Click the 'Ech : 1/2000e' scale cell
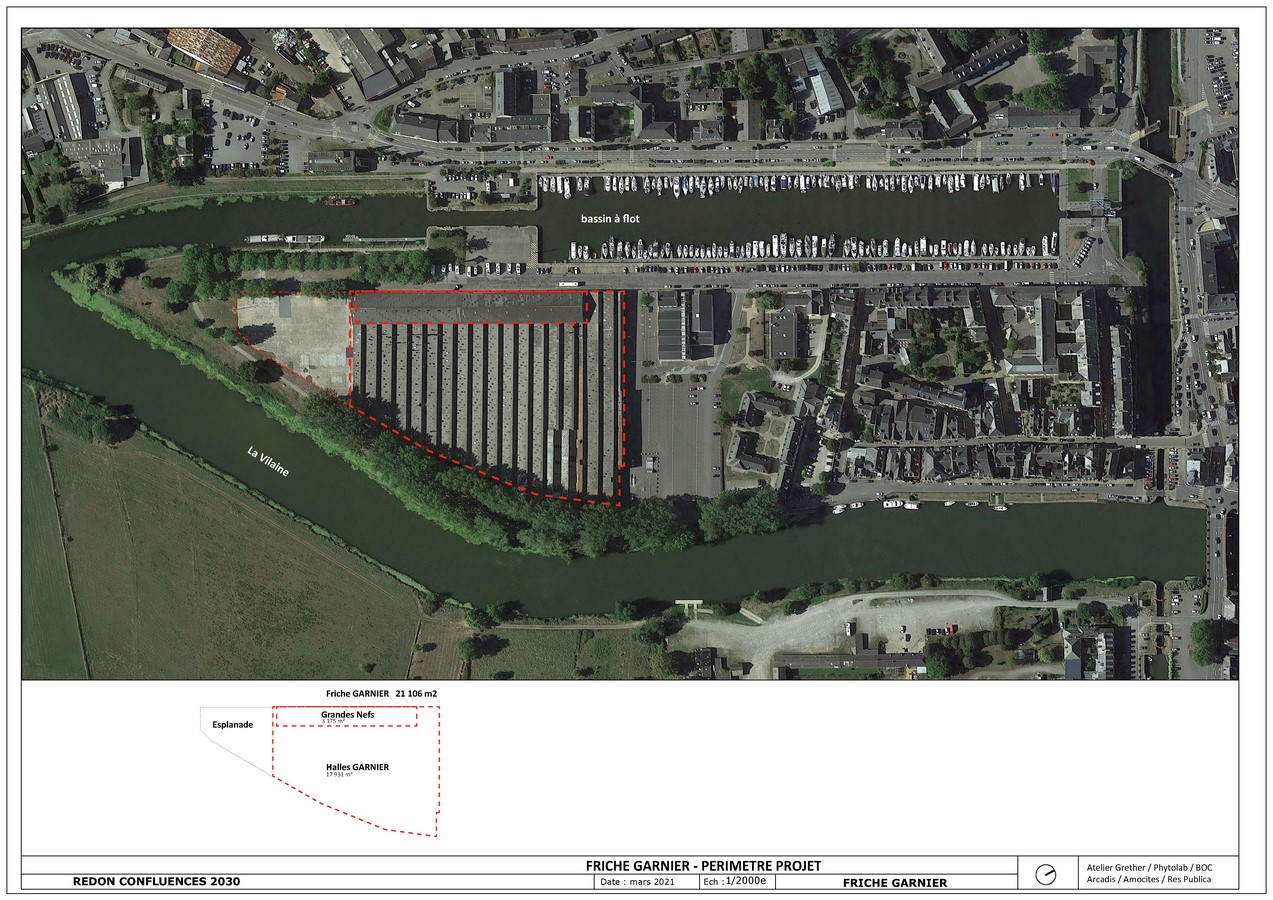The height and width of the screenshot is (900, 1273). point(735,881)
